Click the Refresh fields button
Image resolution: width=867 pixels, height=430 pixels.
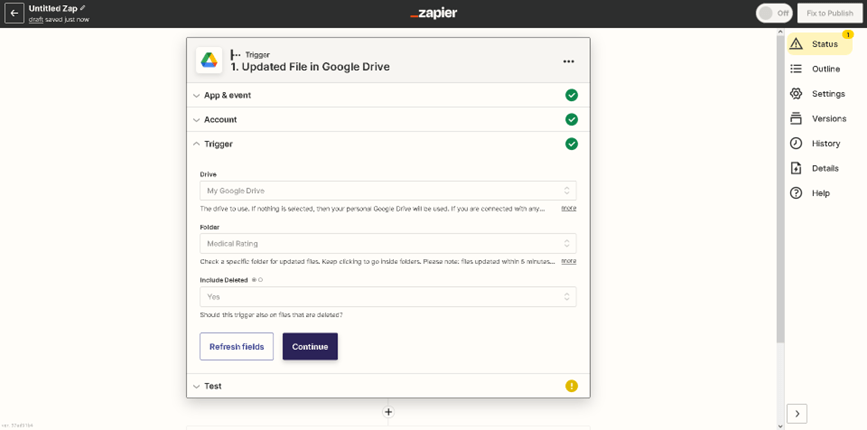[237, 347]
